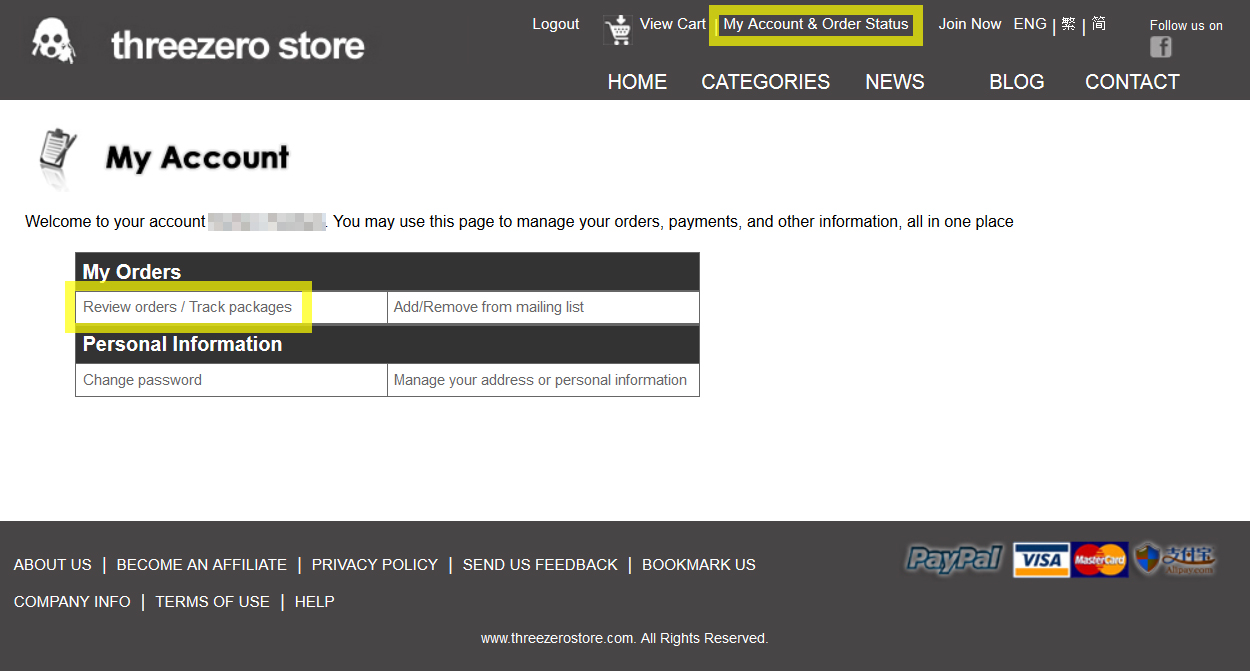Screen dimensions: 1250x671
Task: Open the NEWS menu item
Action: (895, 82)
